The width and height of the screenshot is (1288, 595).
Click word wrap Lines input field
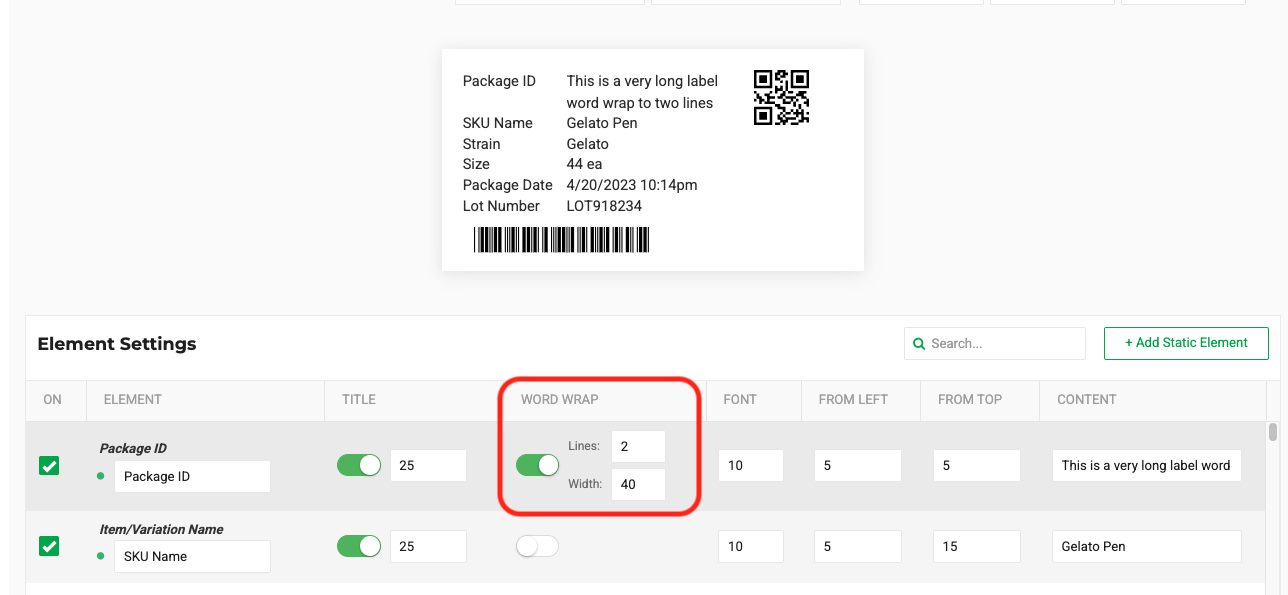(638, 446)
